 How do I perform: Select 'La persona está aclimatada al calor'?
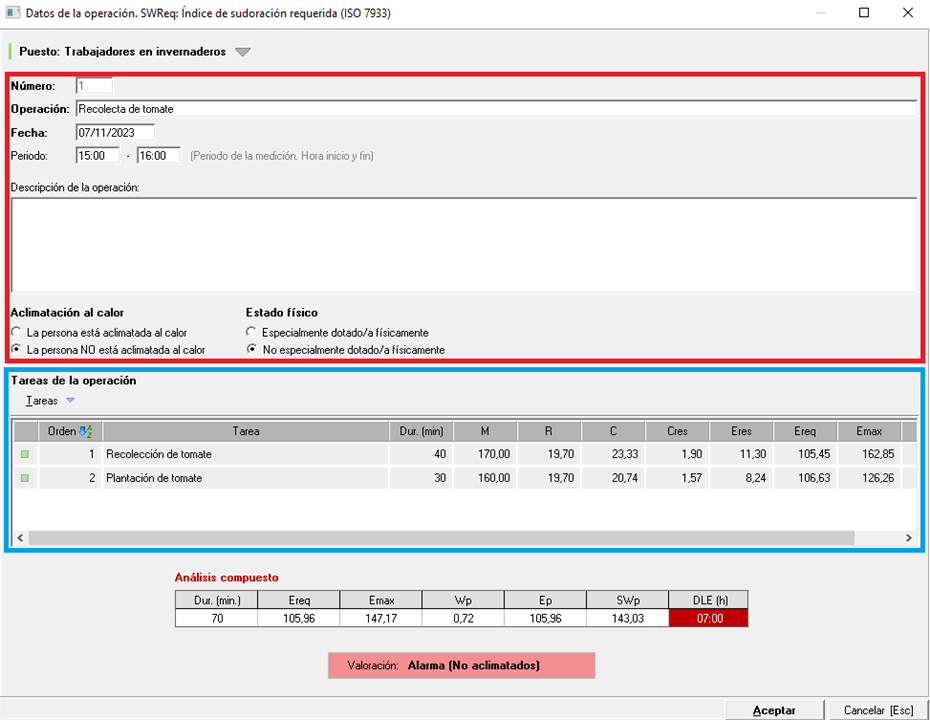[x=16, y=332]
